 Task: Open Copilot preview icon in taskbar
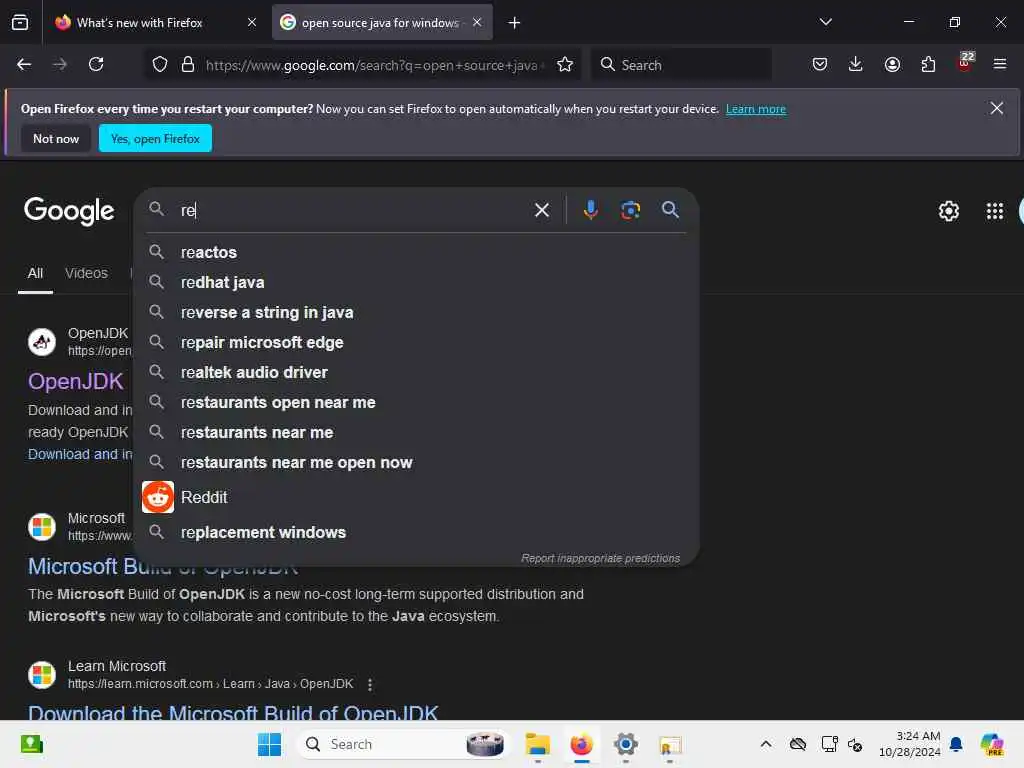991,744
